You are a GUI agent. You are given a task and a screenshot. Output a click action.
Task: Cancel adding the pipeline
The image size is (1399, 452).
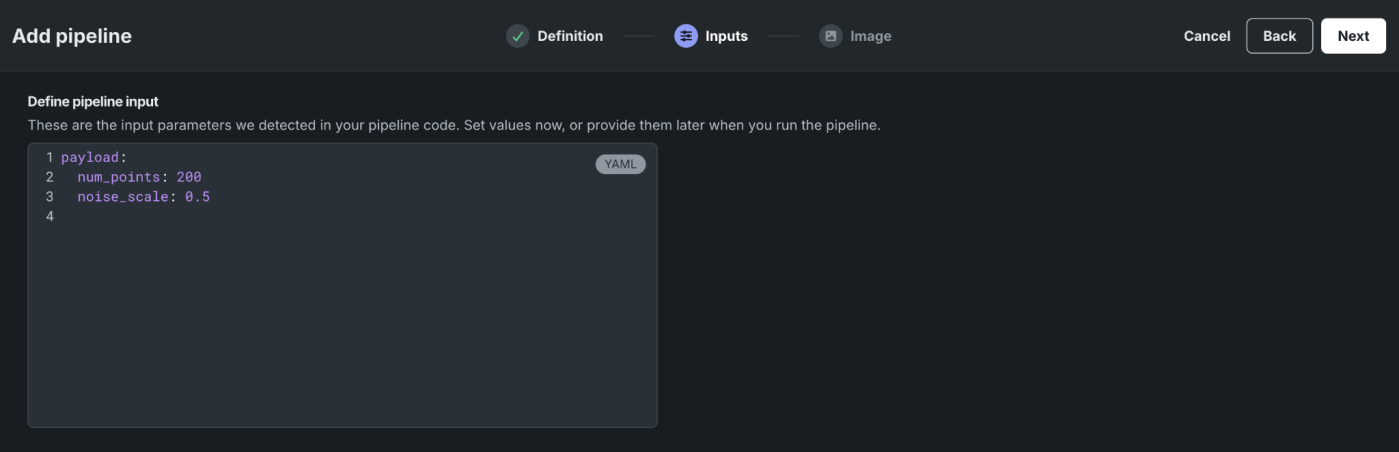coord(1207,36)
